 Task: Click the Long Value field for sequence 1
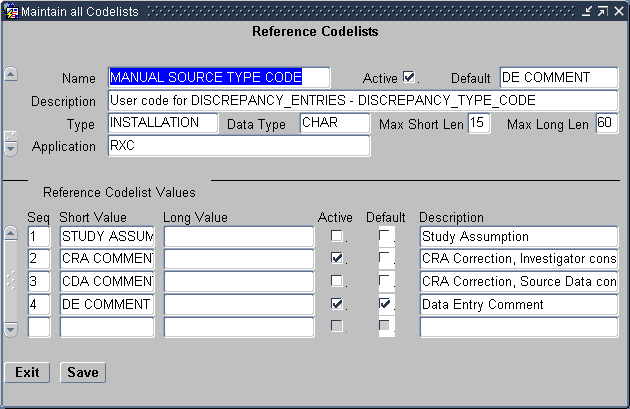pos(238,237)
